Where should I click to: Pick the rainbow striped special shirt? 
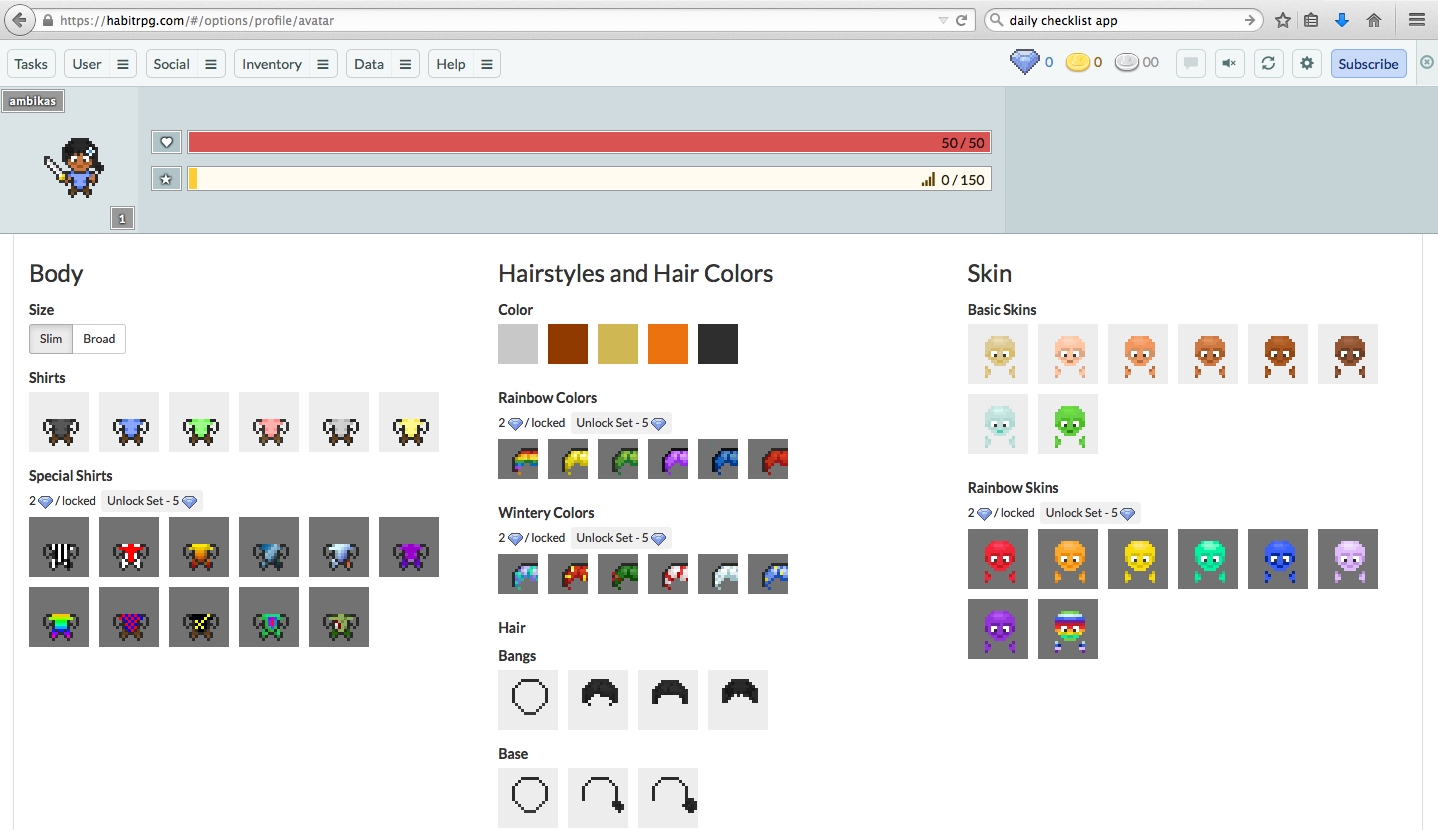click(x=59, y=617)
